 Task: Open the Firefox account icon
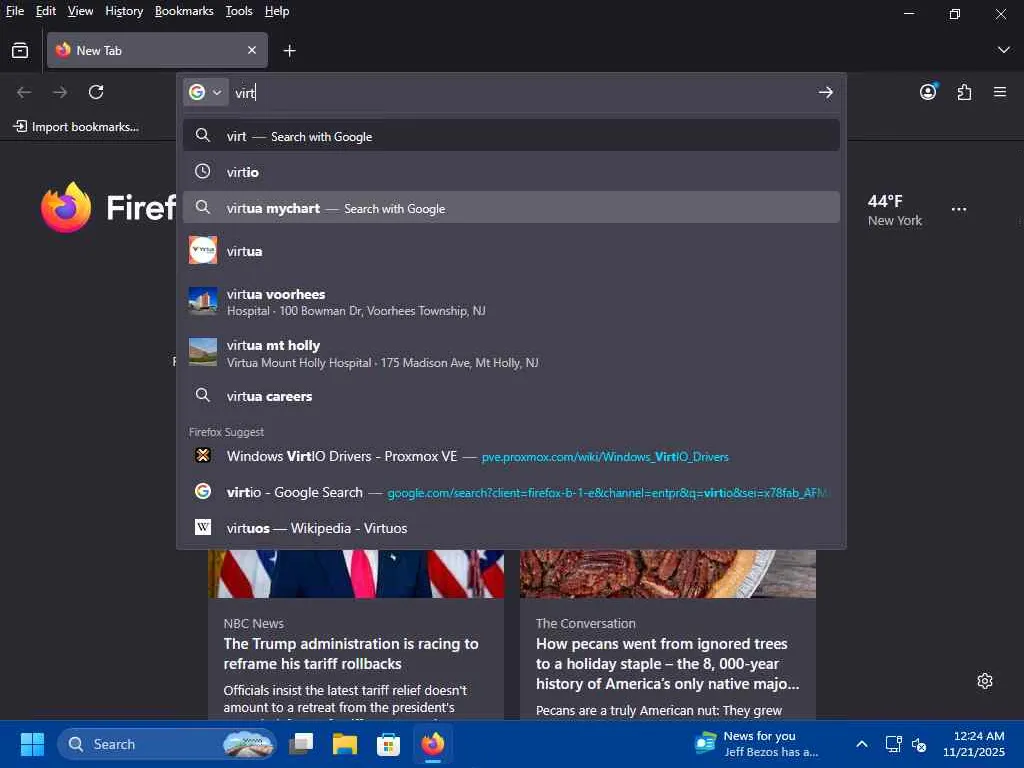tap(928, 92)
